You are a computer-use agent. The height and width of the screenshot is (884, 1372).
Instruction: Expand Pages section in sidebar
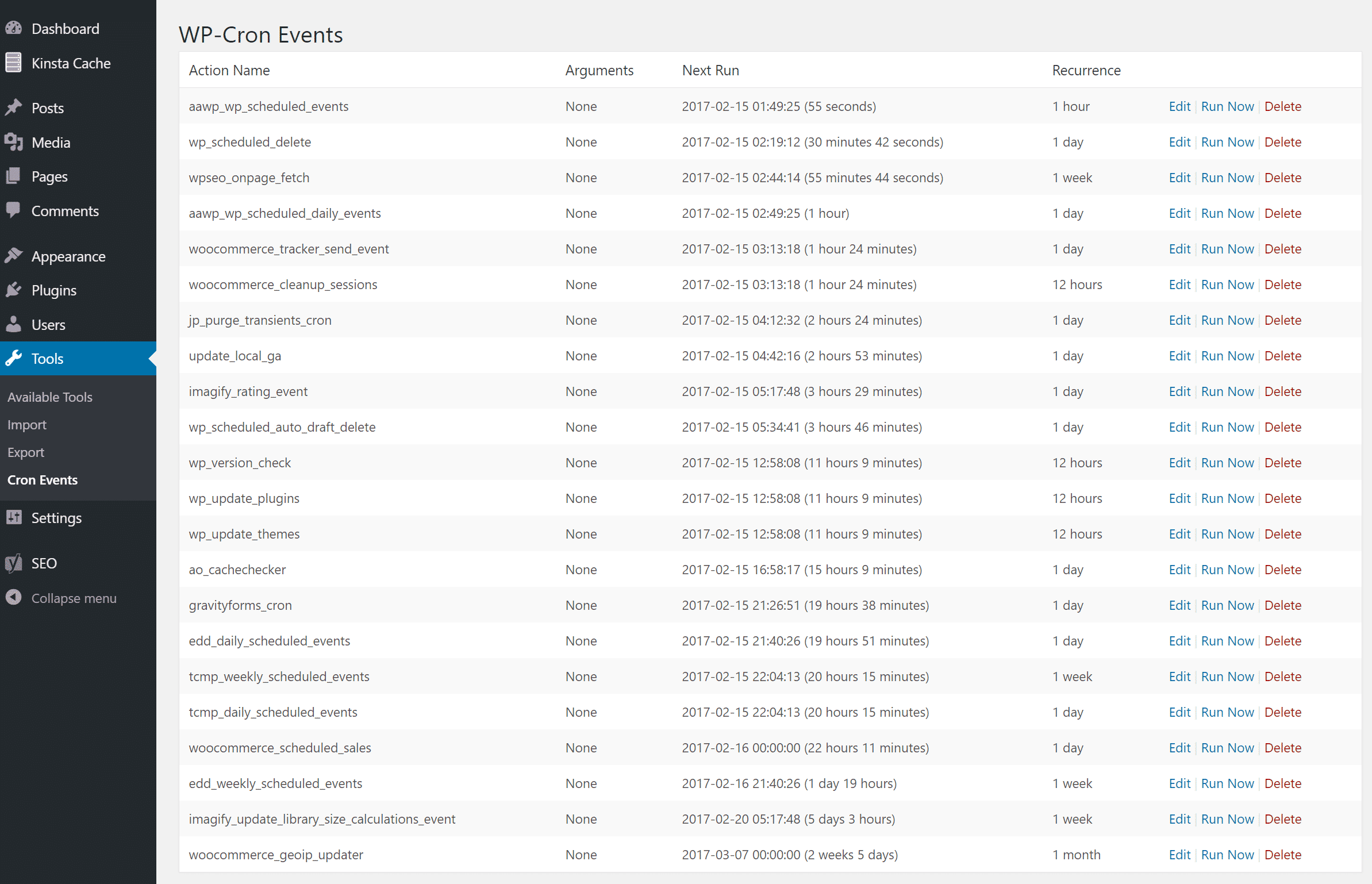point(48,176)
